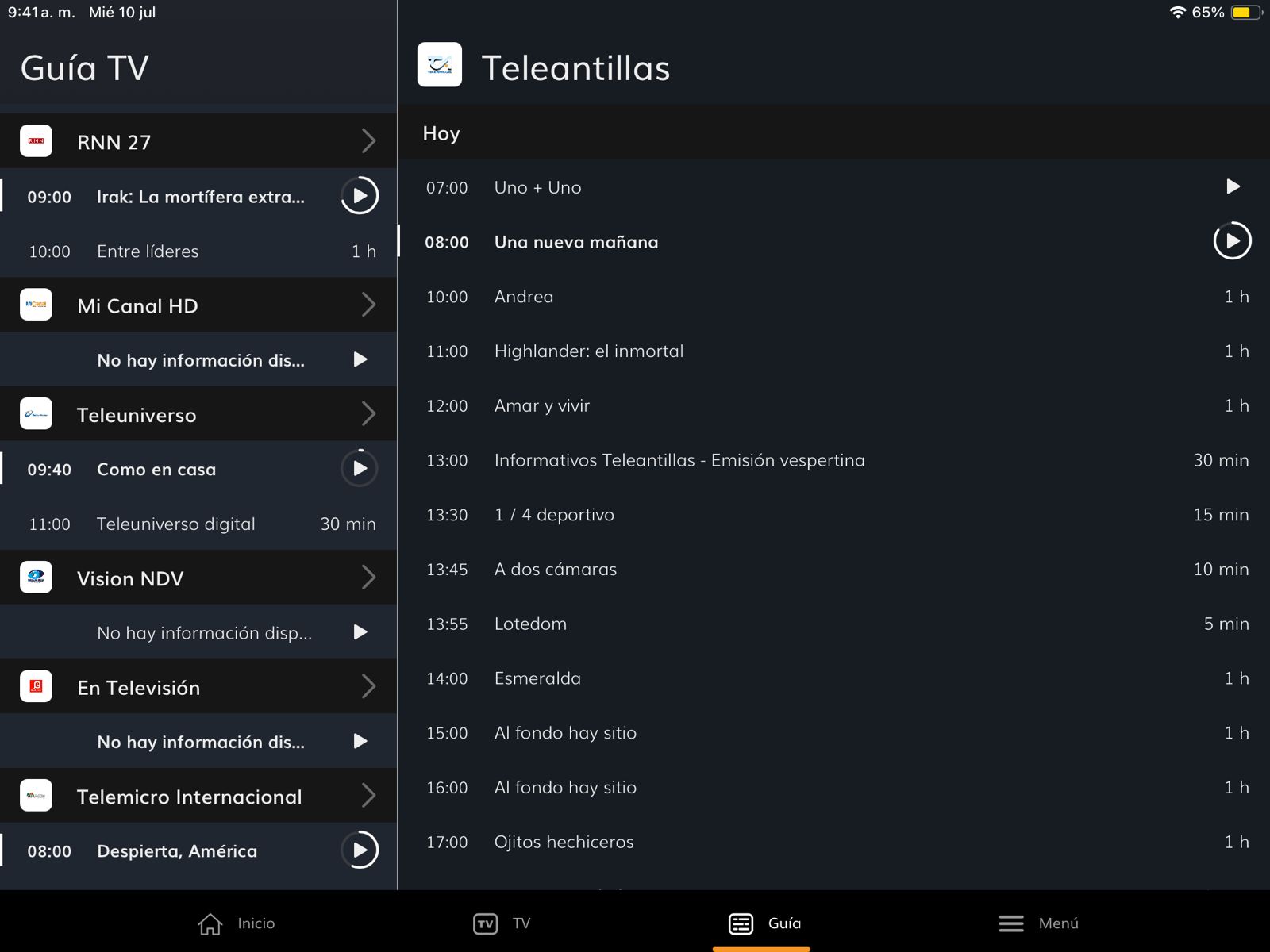Tap Mi Canal HD channel name
Image resolution: width=1270 pixels, height=952 pixels.
(137, 305)
